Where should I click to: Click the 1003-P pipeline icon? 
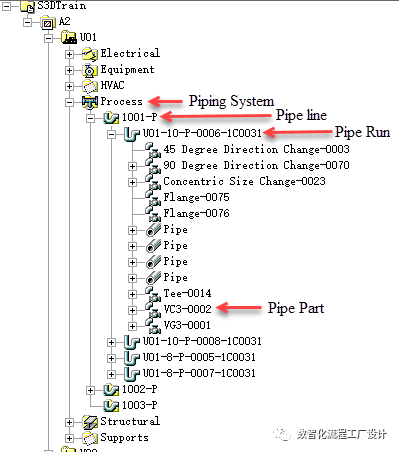pyautogui.click(x=111, y=406)
